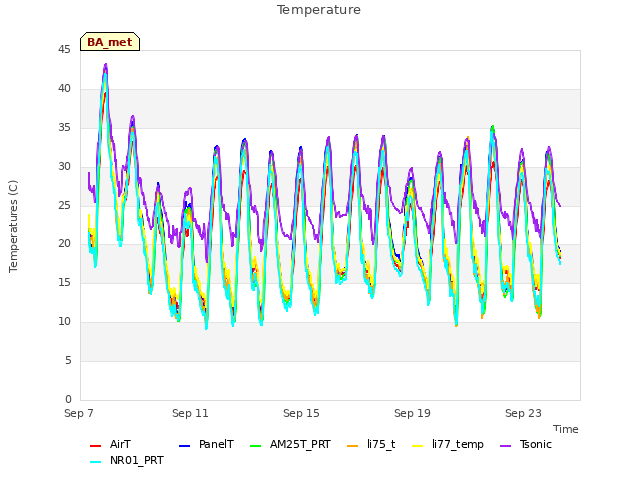Select the li77_temp legend entry

[x=448, y=444]
